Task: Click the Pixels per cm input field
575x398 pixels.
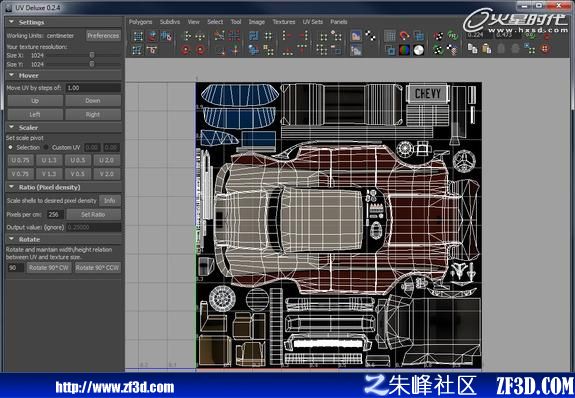Action: [55, 215]
